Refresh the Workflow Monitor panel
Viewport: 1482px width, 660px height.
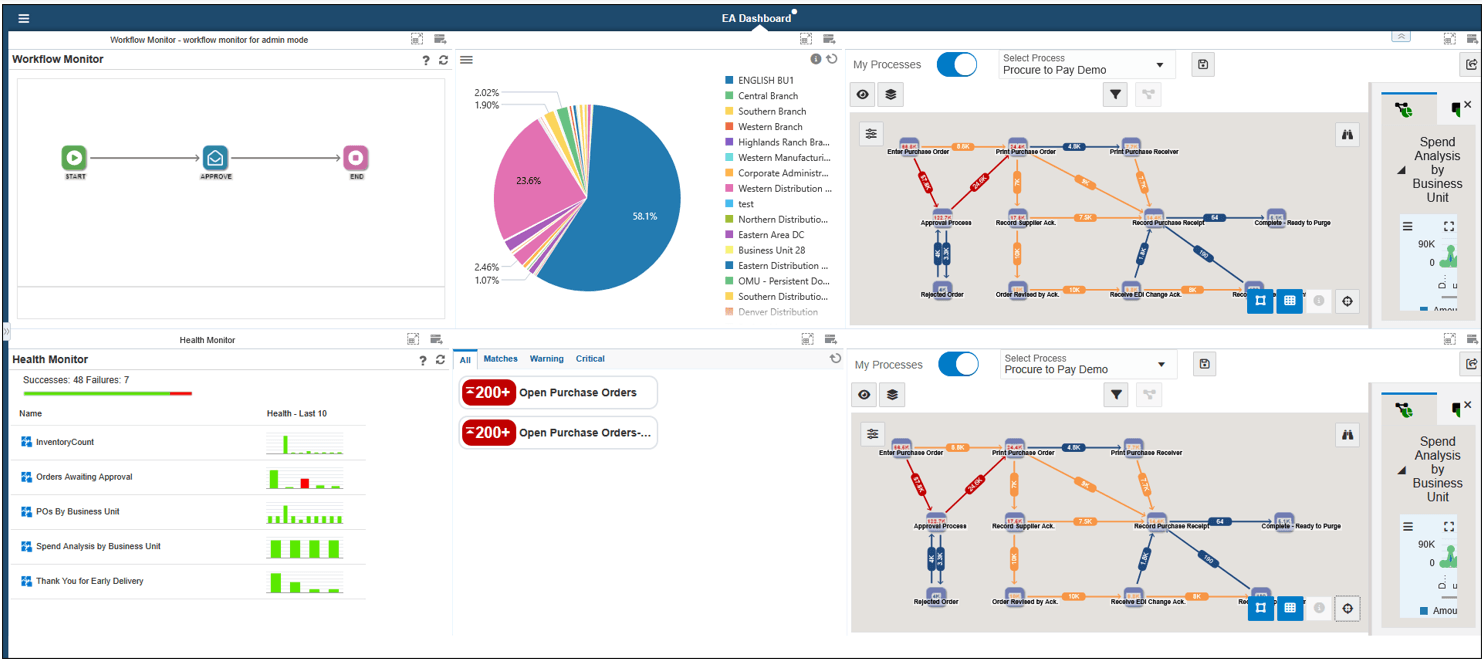pos(443,60)
